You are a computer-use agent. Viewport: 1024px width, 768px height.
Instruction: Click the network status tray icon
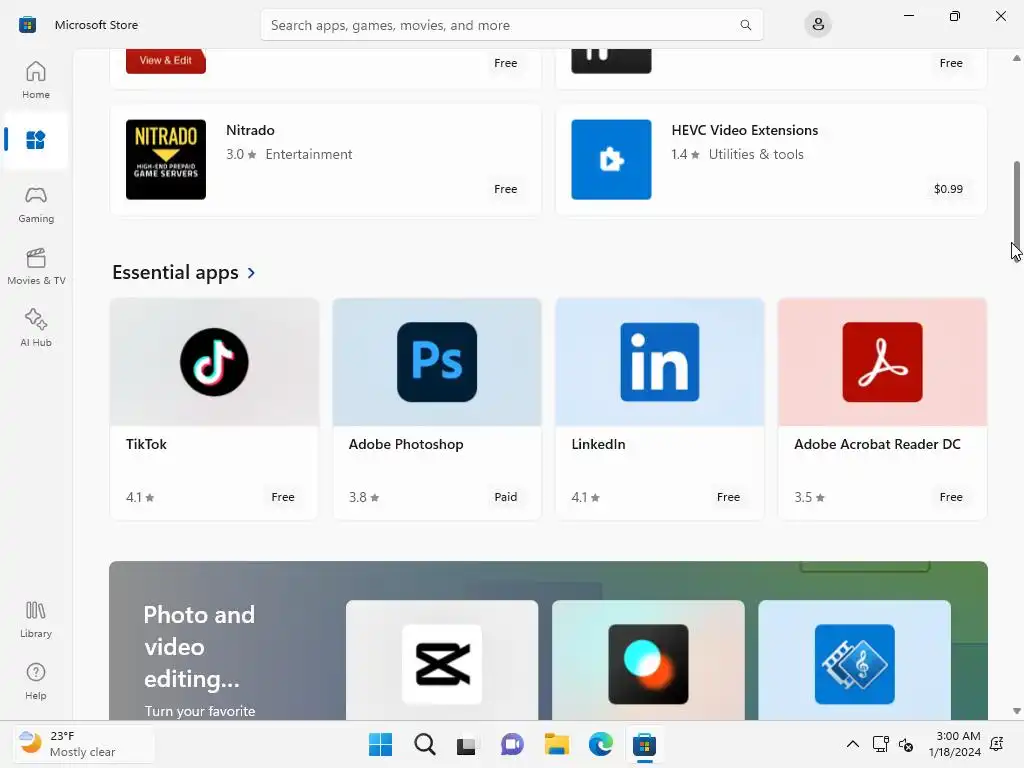pos(880,744)
